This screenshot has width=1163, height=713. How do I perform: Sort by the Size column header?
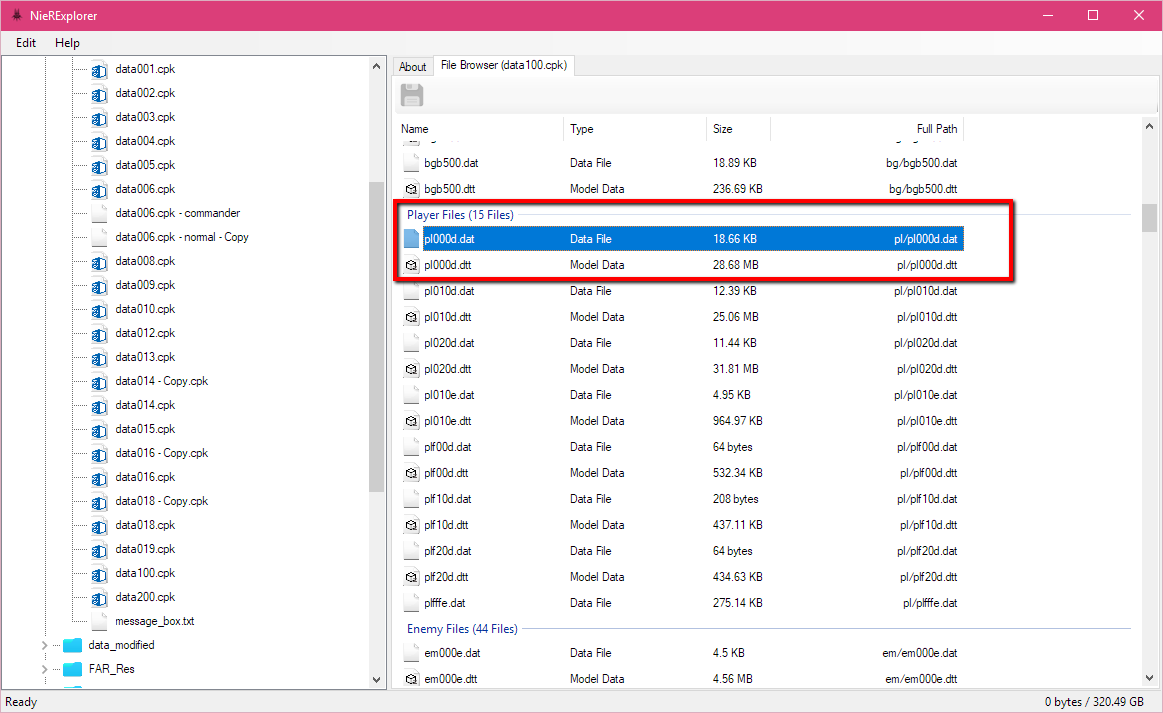pyautogui.click(x=738, y=128)
